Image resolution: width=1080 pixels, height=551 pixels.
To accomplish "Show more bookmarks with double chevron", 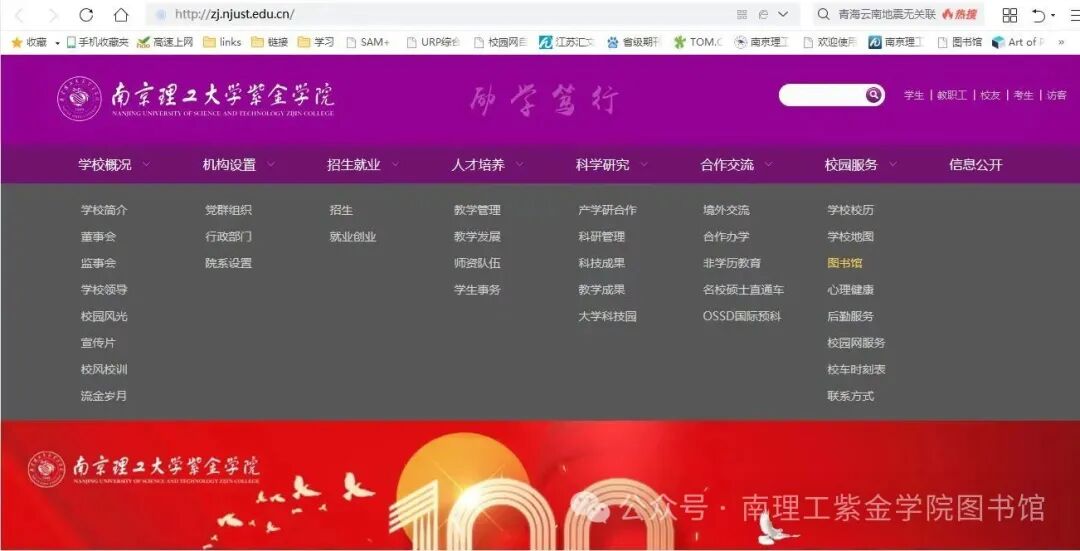I will pyautogui.click(x=1061, y=43).
